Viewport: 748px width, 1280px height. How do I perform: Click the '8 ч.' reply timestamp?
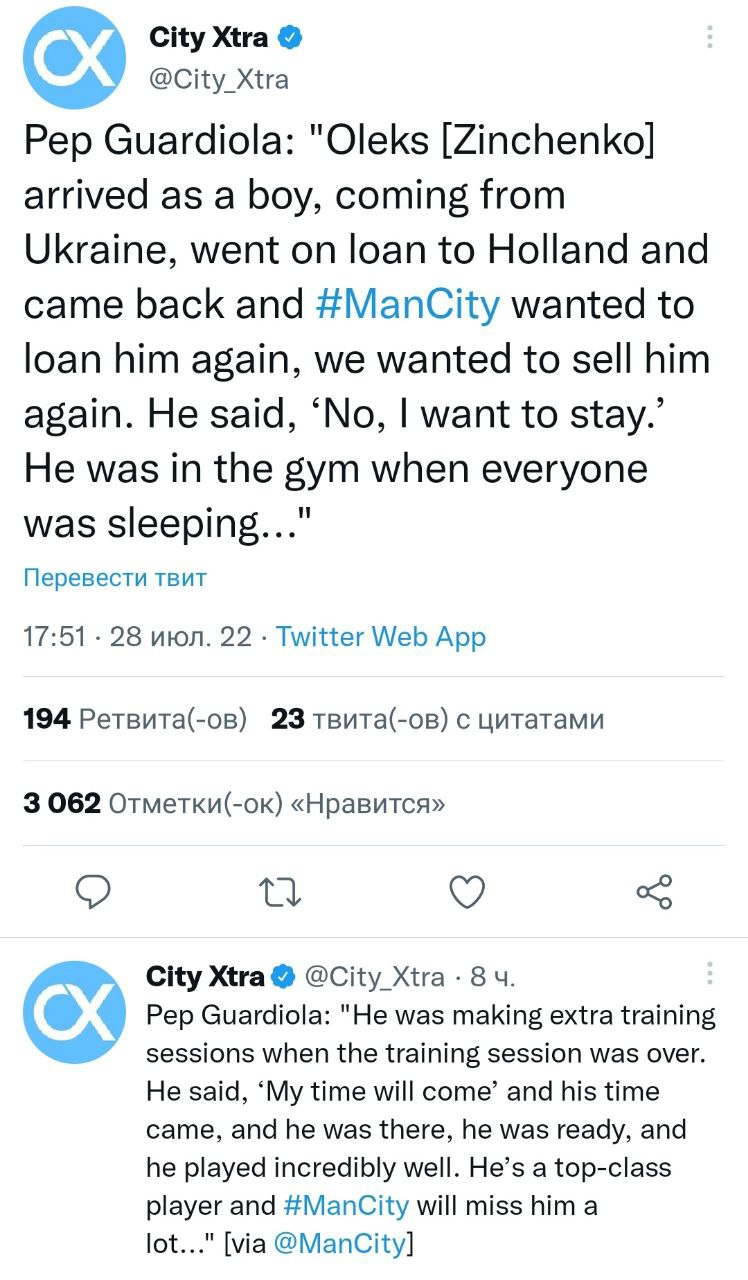coord(492,976)
